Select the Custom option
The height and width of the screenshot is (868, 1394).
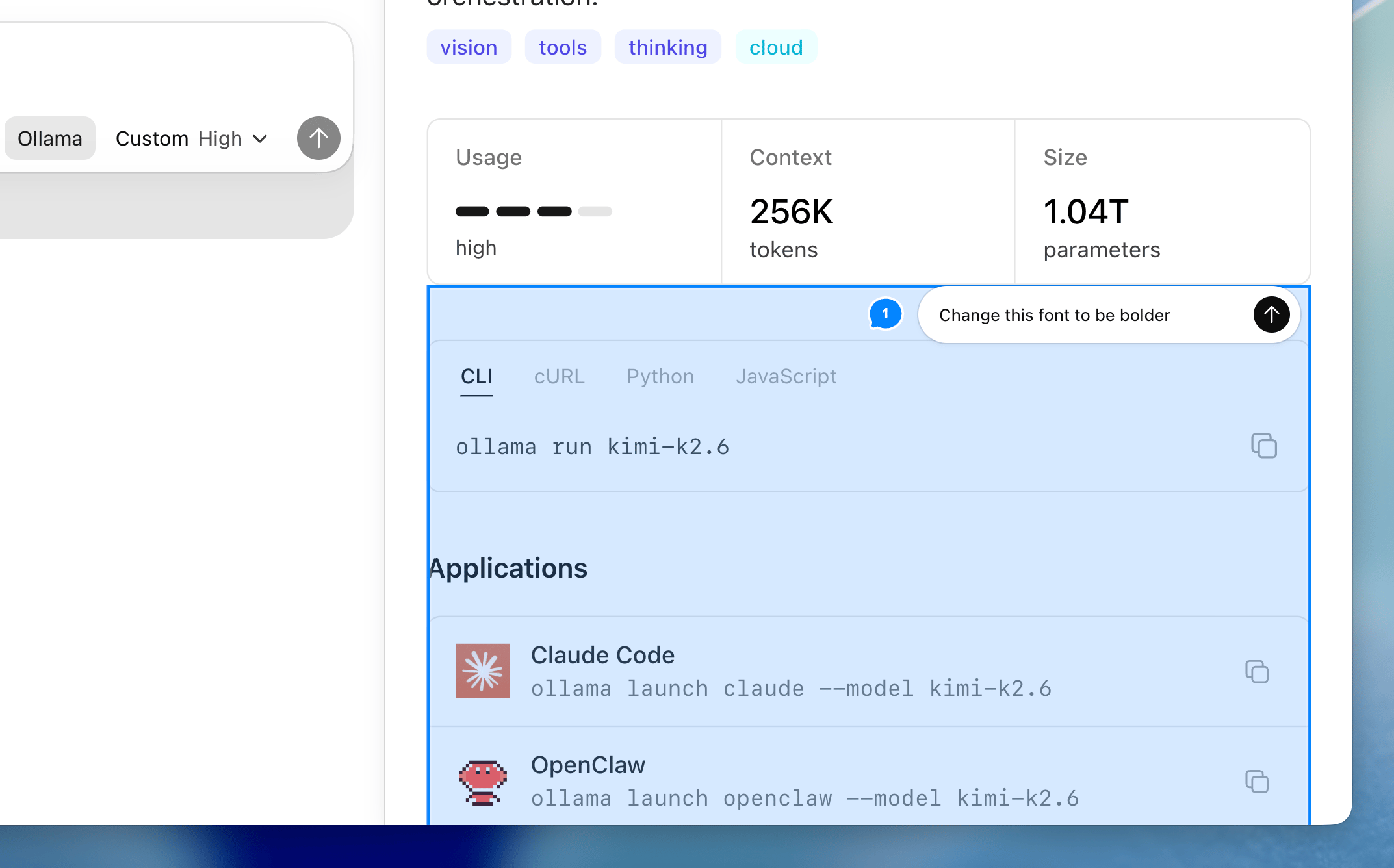click(152, 138)
